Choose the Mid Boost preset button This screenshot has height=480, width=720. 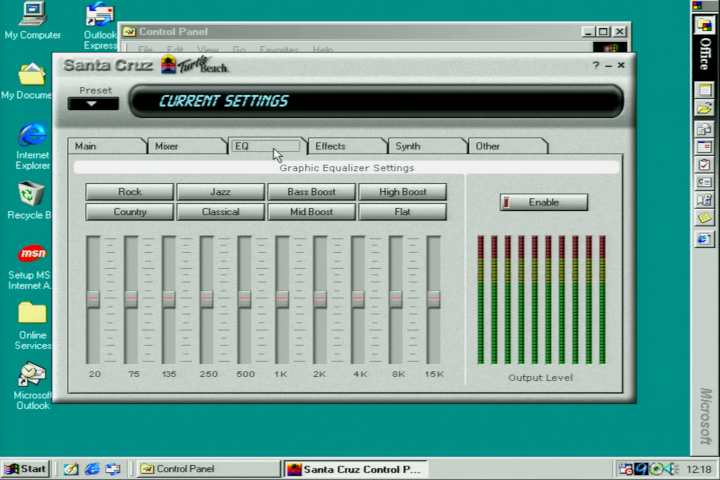311,212
